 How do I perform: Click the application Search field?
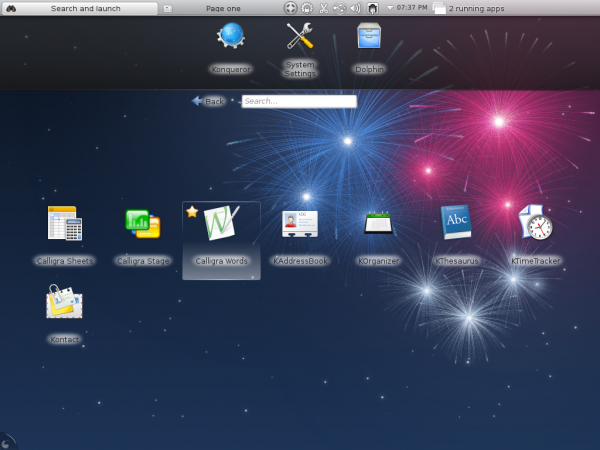click(298, 101)
